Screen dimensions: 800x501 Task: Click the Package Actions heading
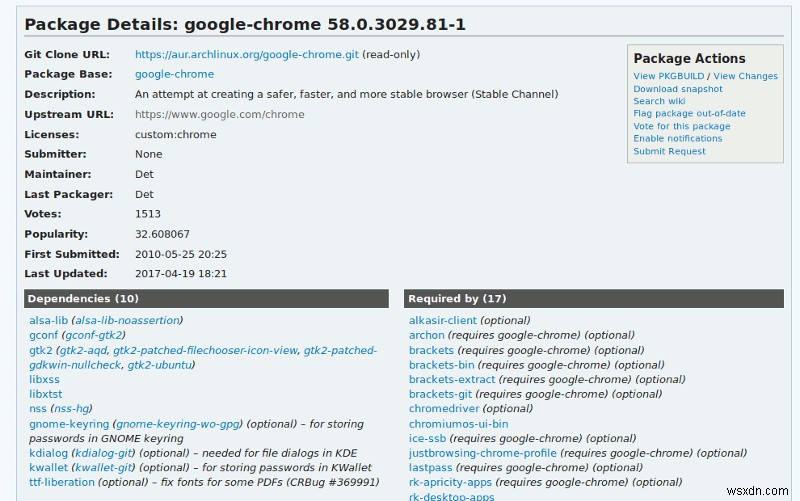(x=689, y=59)
